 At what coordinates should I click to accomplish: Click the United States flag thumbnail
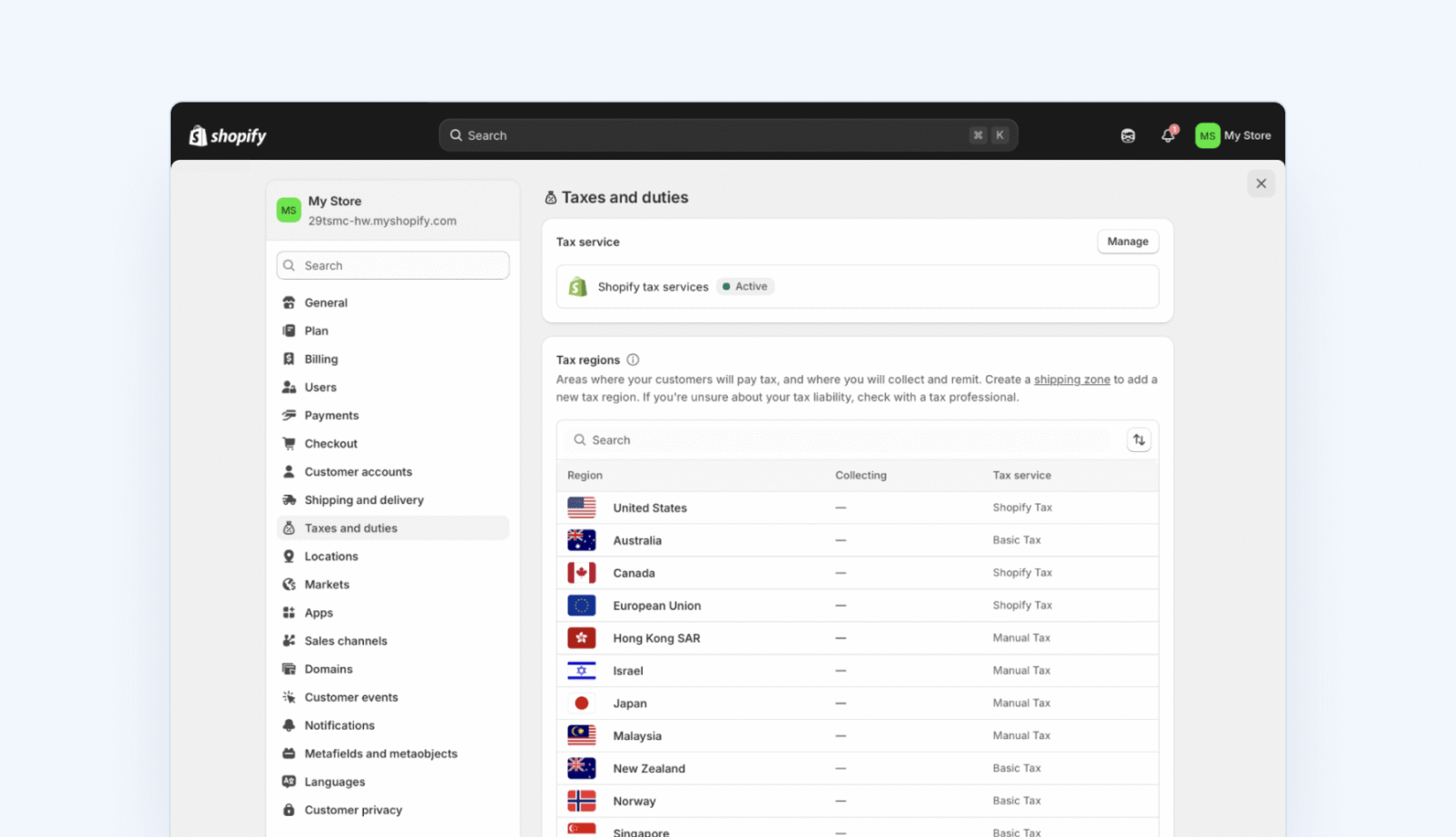tap(581, 507)
